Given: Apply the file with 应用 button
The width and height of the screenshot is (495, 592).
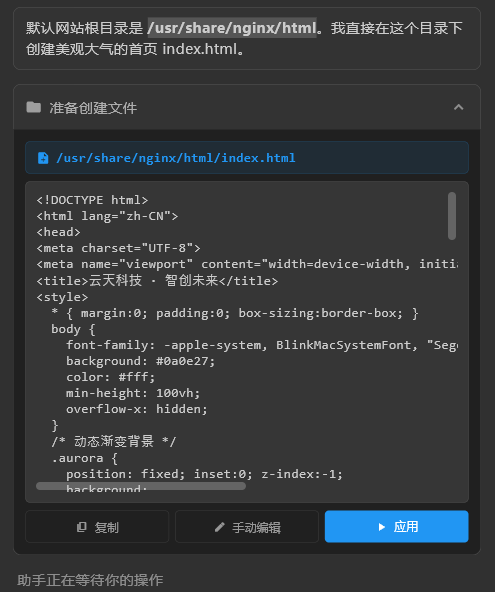Looking at the screenshot, I should [x=396, y=527].
